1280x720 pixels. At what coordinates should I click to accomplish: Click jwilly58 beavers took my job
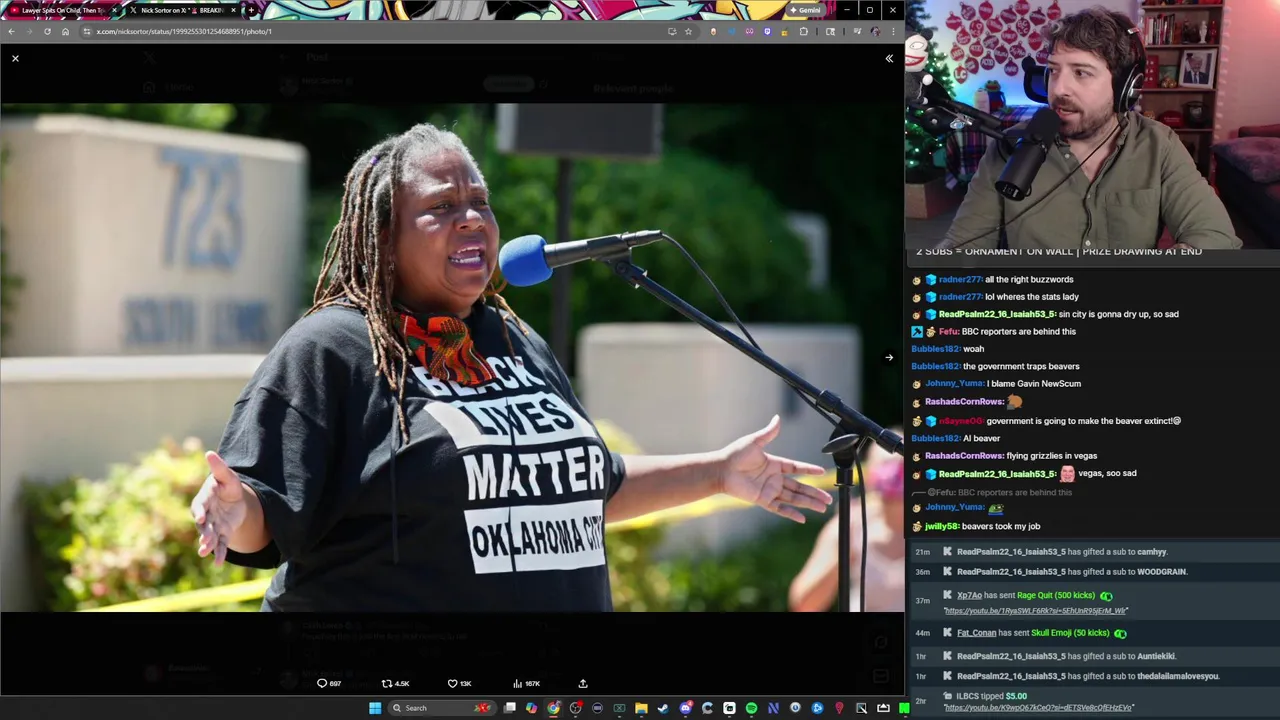(x=982, y=527)
